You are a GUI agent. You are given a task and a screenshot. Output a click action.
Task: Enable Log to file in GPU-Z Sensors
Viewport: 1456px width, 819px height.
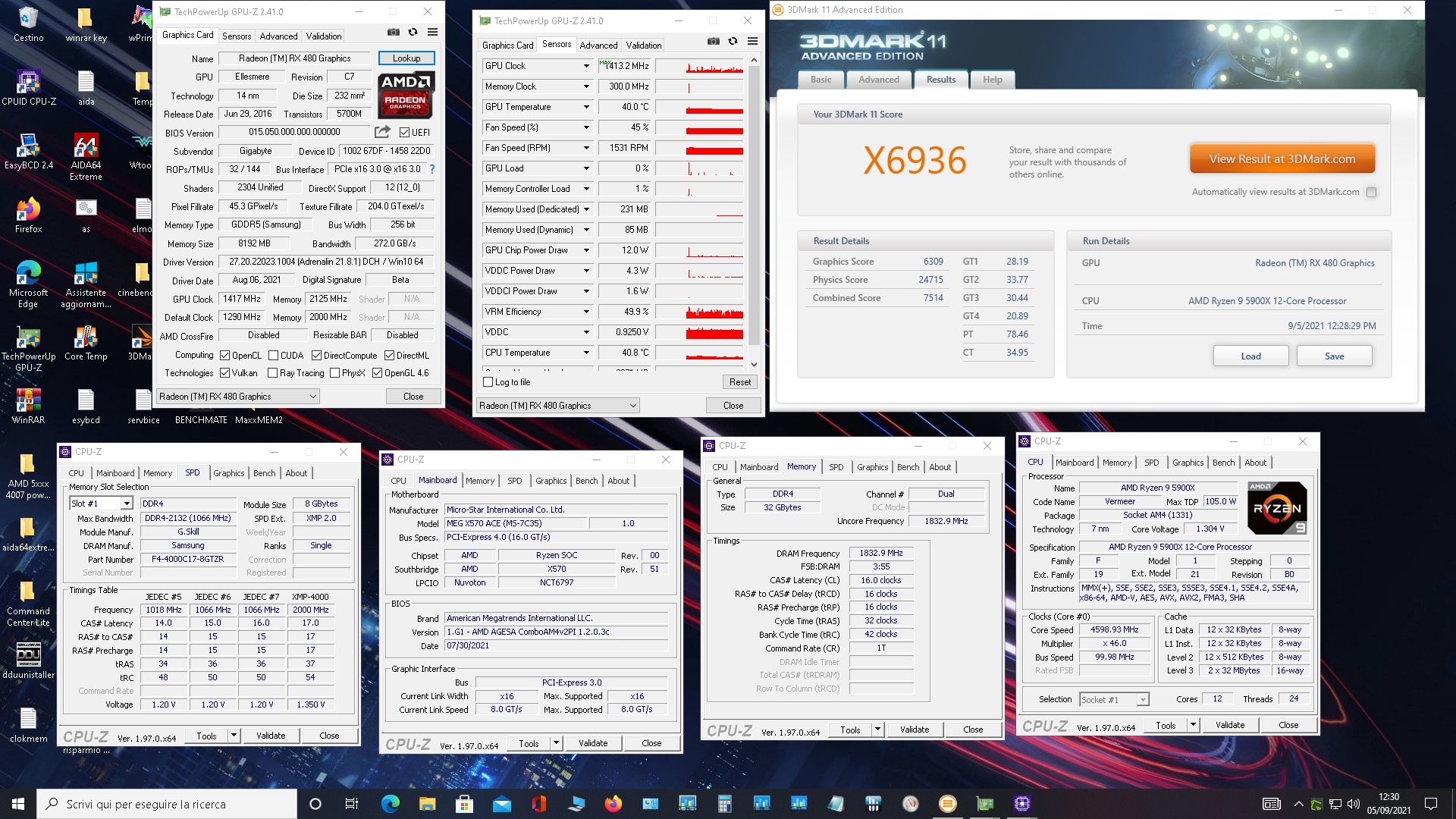[488, 382]
